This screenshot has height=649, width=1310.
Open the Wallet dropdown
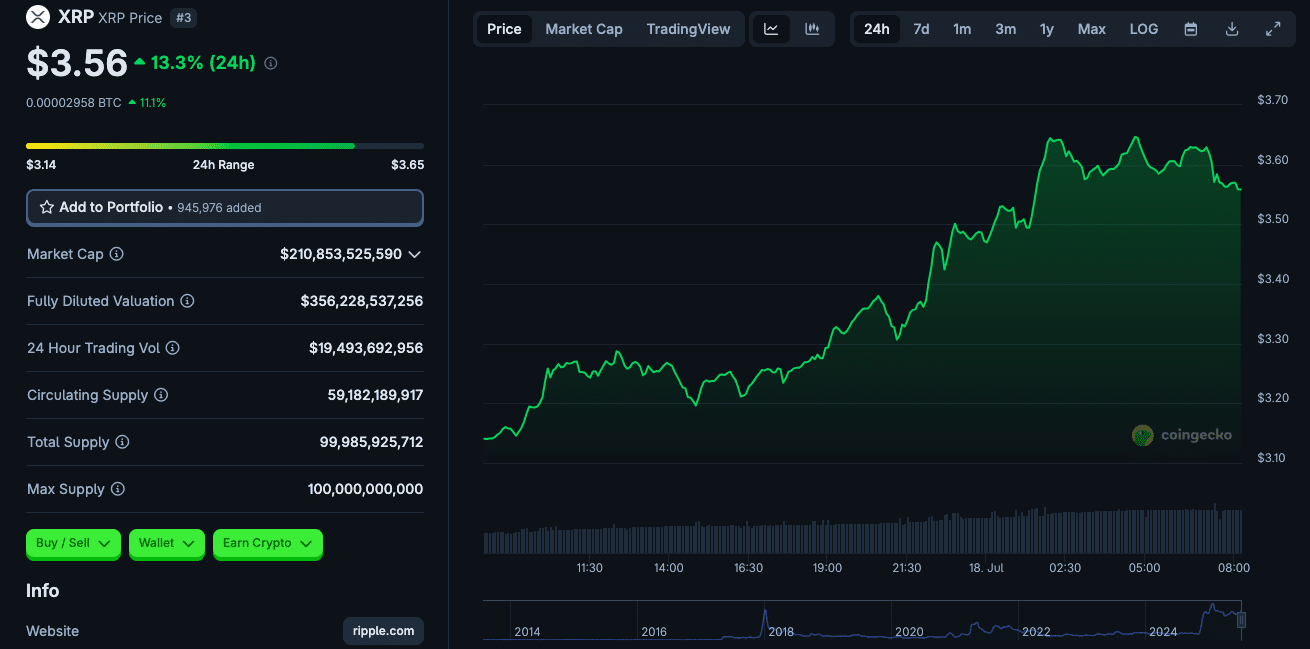coord(167,543)
